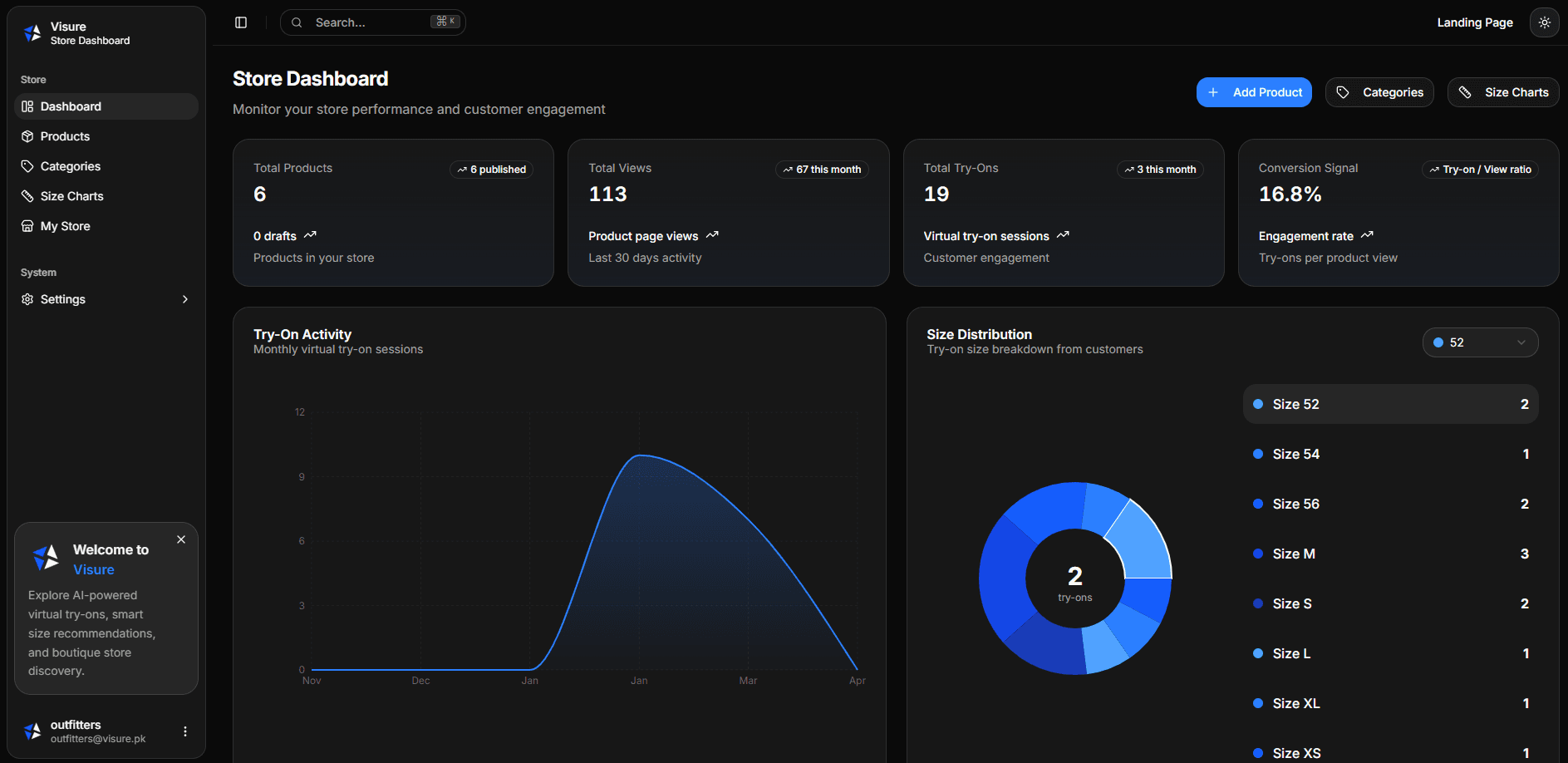
Task: Toggle the sidebar collapse control
Action: tap(240, 22)
